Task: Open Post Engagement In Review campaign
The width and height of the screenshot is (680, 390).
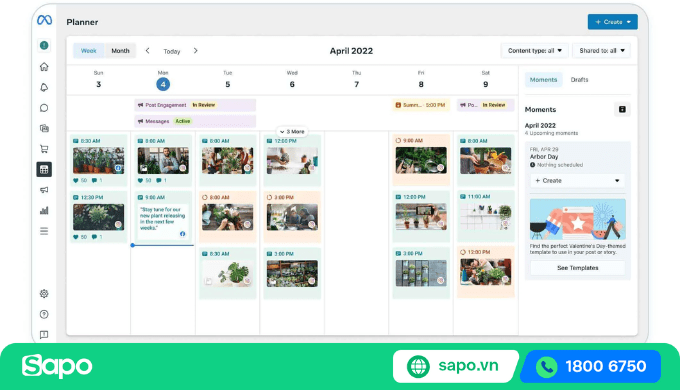Action: (195, 105)
